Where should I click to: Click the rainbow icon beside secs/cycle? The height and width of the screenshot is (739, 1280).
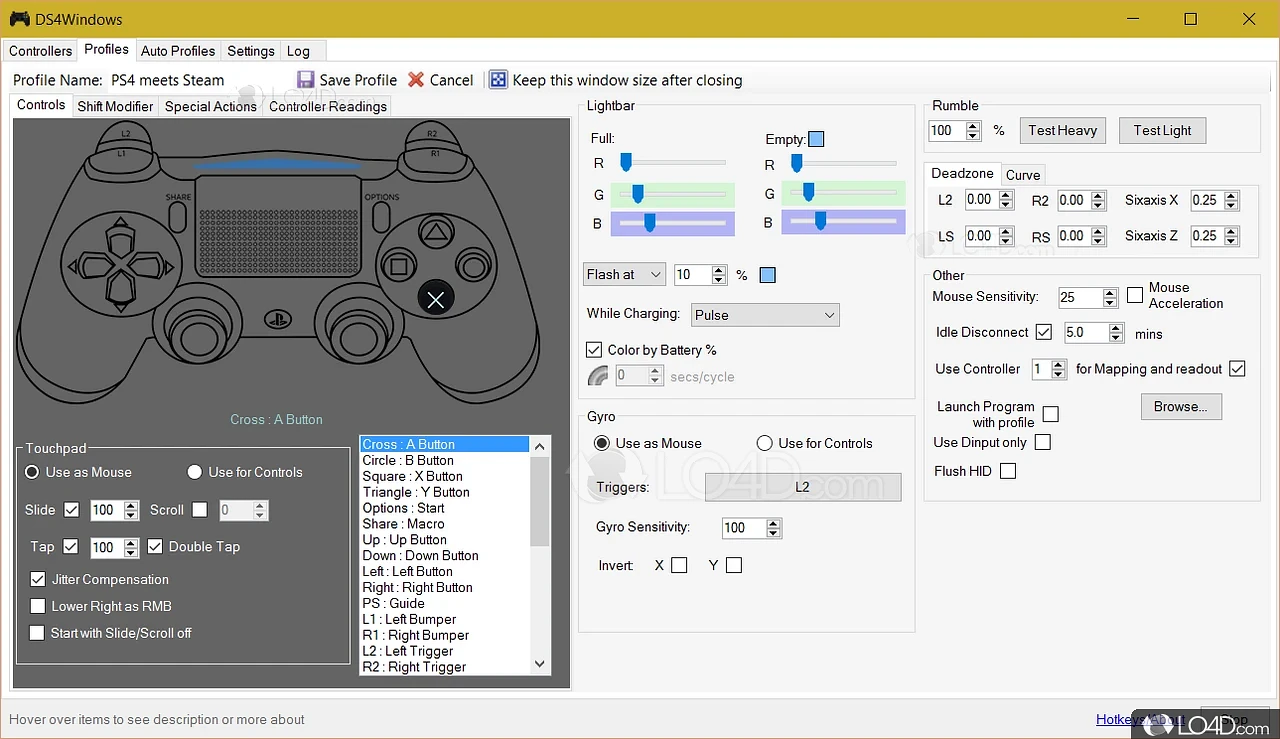(x=598, y=376)
